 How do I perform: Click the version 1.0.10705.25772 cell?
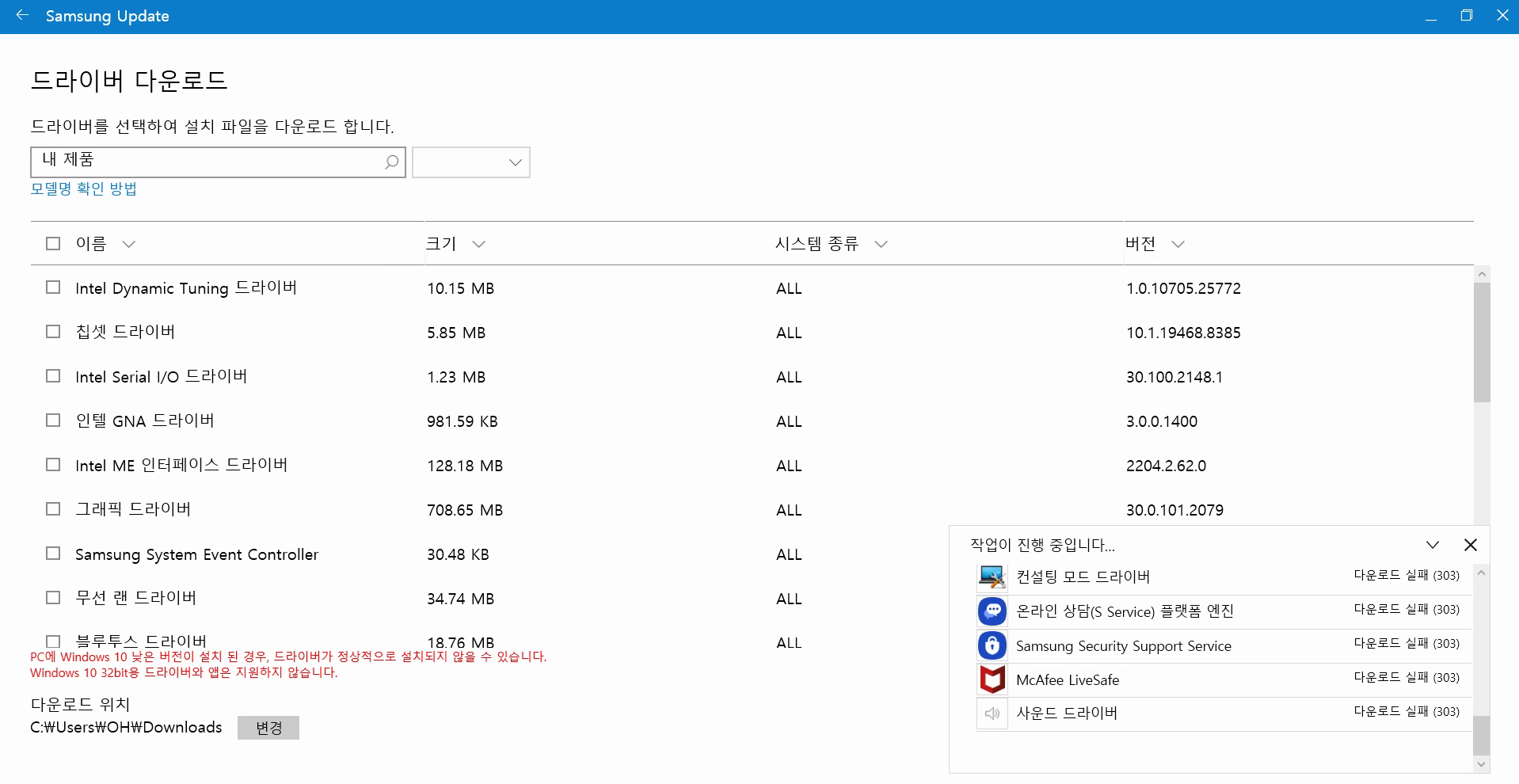point(1183,288)
